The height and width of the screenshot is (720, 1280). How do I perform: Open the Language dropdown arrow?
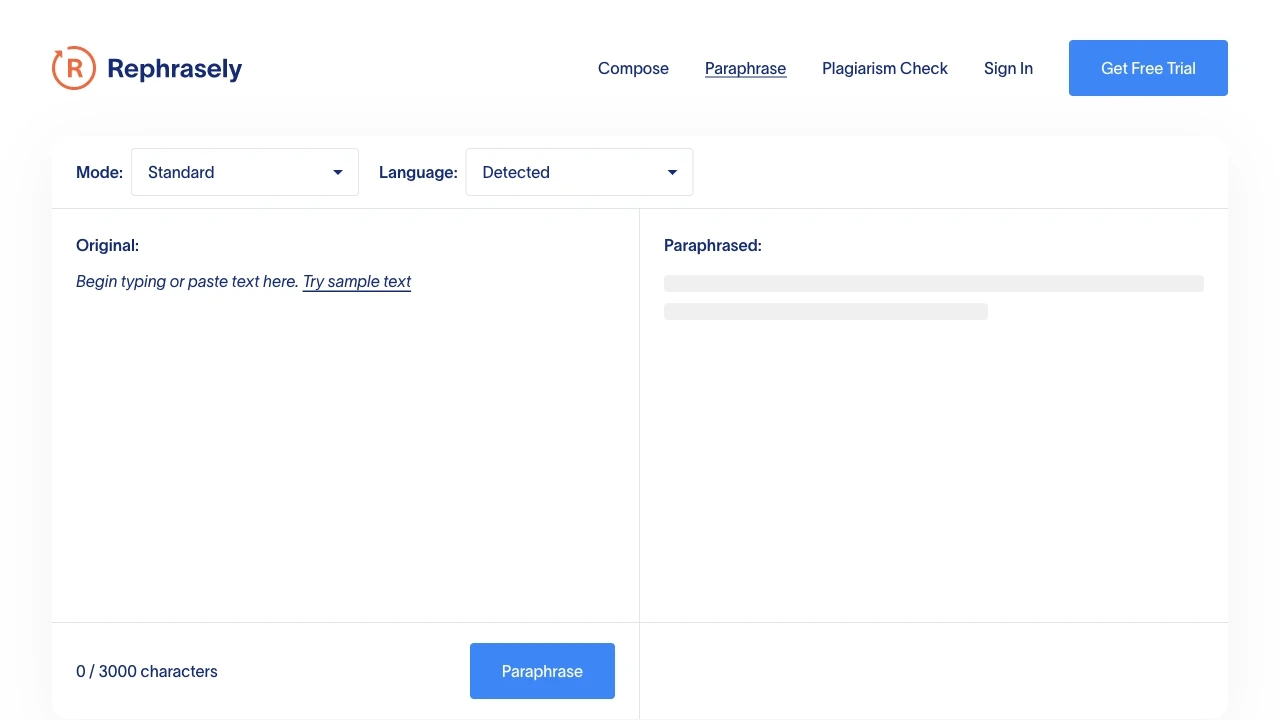pyautogui.click(x=671, y=172)
